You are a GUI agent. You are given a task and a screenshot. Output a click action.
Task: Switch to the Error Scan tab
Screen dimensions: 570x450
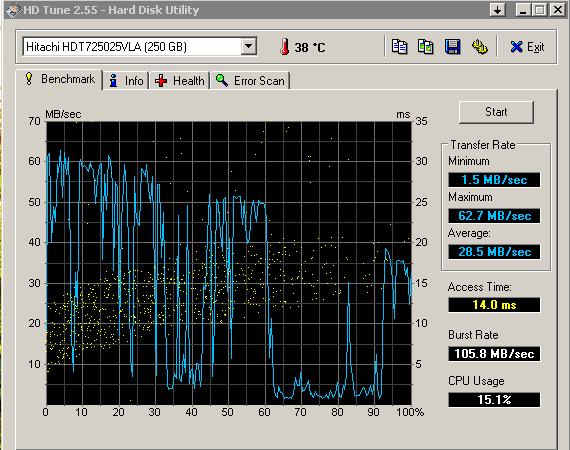pyautogui.click(x=250, y=81)
